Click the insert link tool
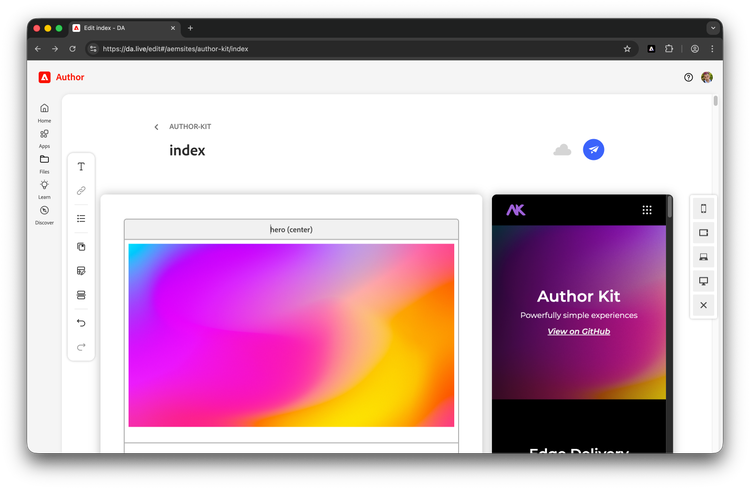 click(x=81, y=190)
